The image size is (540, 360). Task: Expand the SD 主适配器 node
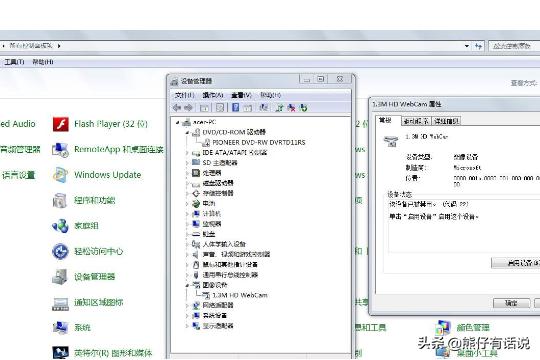pos(187,163)
